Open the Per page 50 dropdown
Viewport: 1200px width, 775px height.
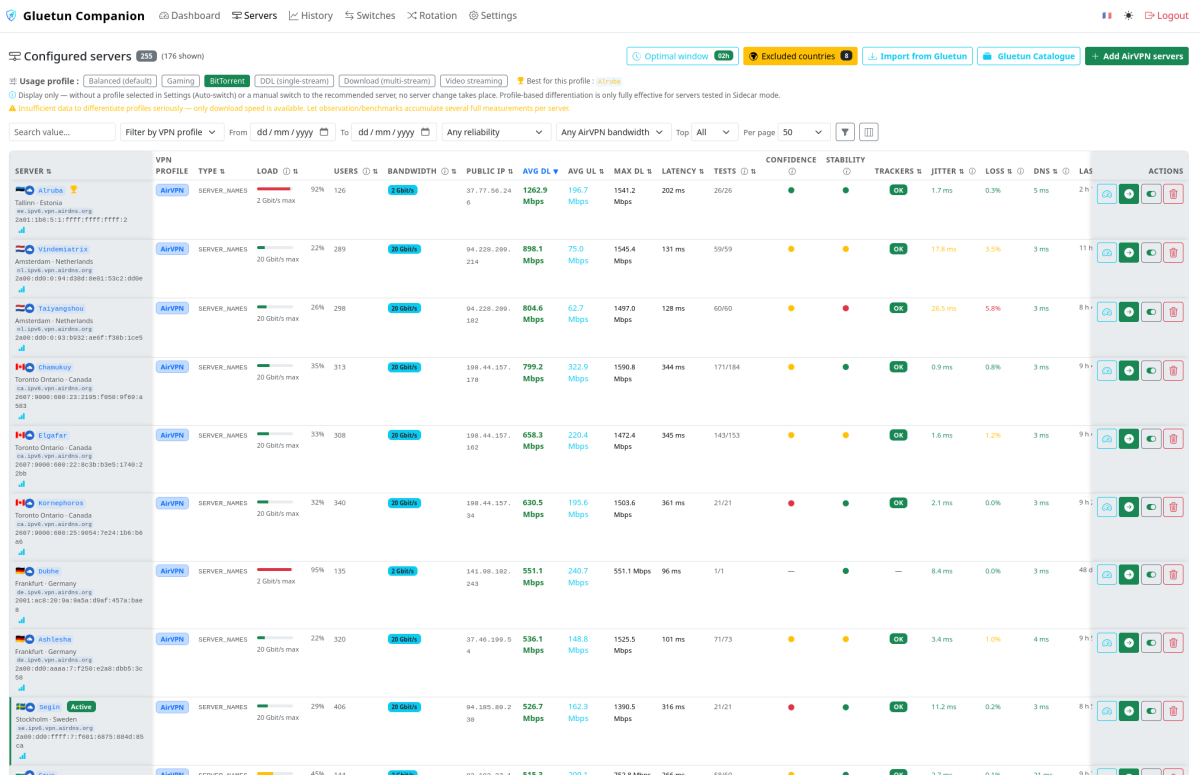point(804,132)
